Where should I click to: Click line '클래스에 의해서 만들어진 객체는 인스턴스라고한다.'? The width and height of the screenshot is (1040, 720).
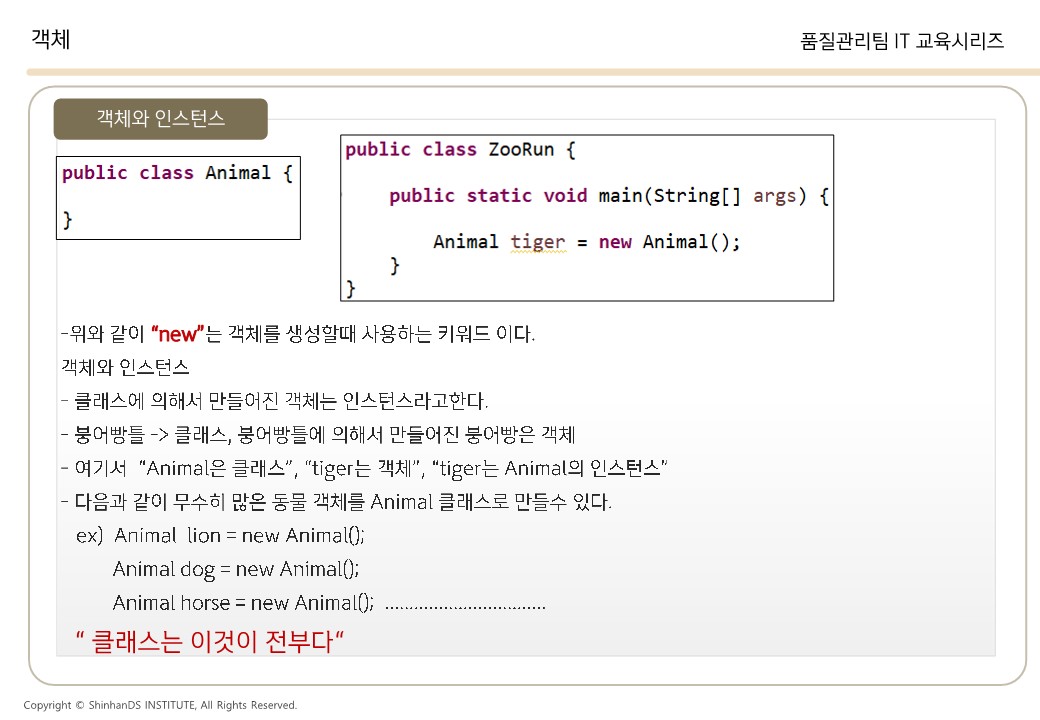click(x=275, y=400)
